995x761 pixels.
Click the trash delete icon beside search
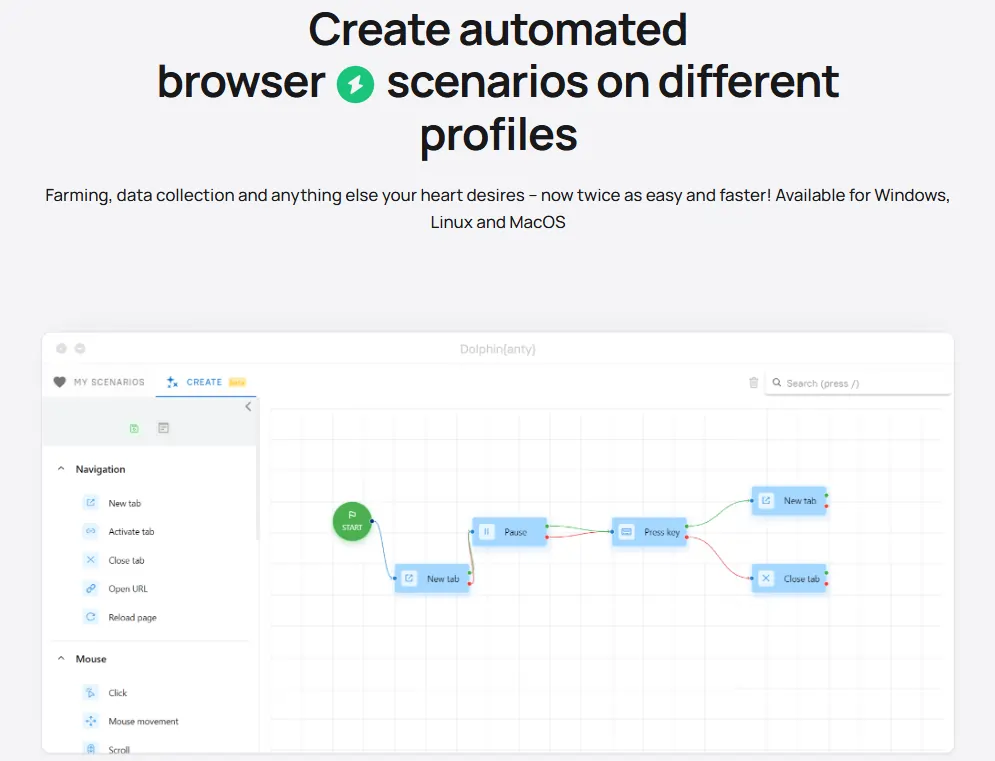[x=753, y=383]
